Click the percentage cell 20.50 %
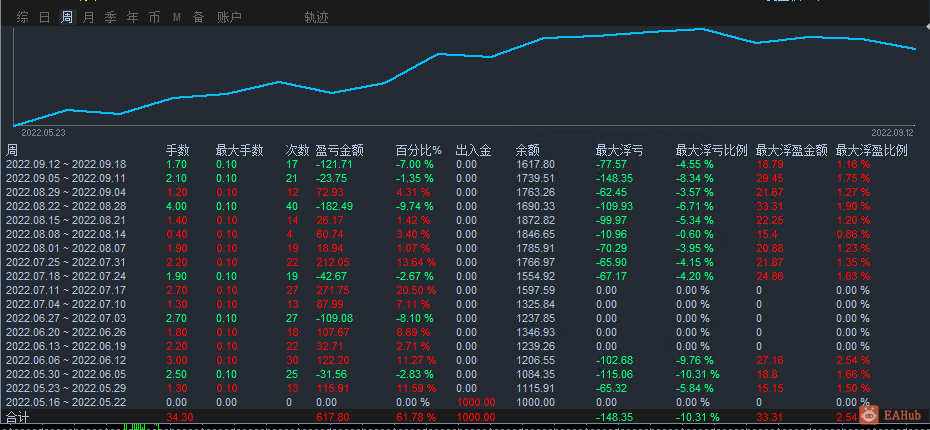The width and height of the screenshot is (930, 430). pos(416,290)
